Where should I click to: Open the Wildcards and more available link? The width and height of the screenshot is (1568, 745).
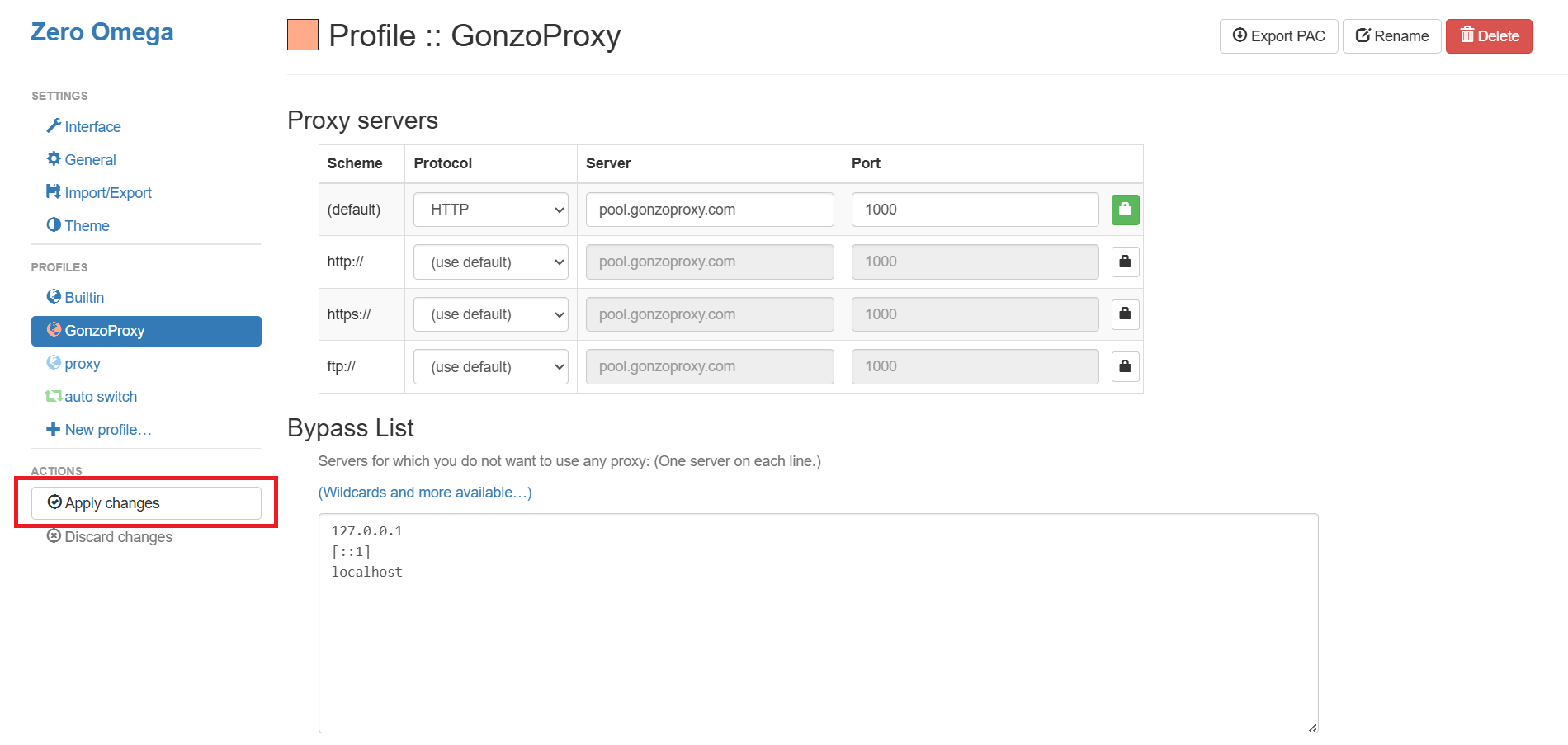(x=425, y=493)
